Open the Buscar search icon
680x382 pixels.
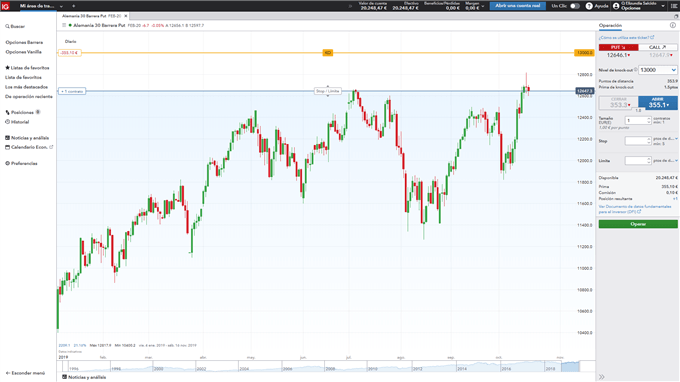click(x=7, y=26)
